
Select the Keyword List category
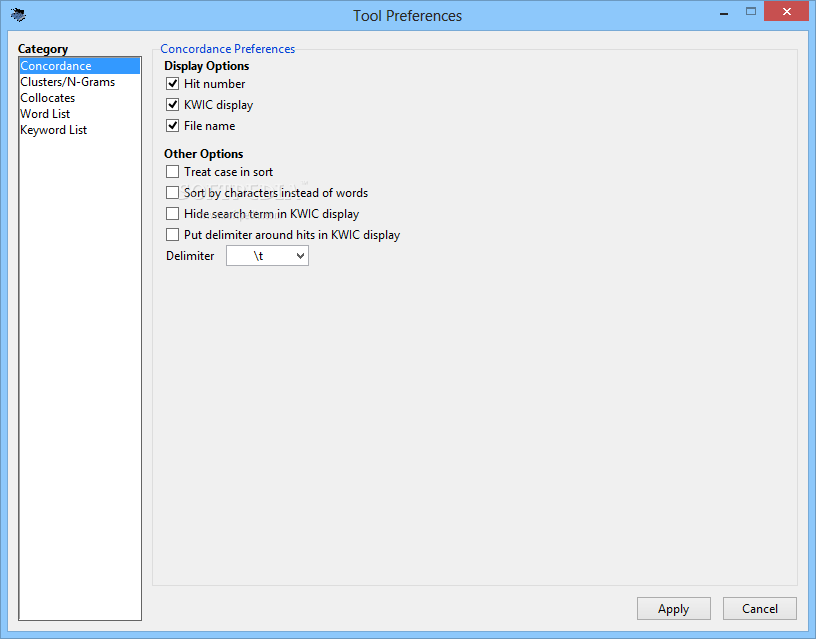click(80, 130)
